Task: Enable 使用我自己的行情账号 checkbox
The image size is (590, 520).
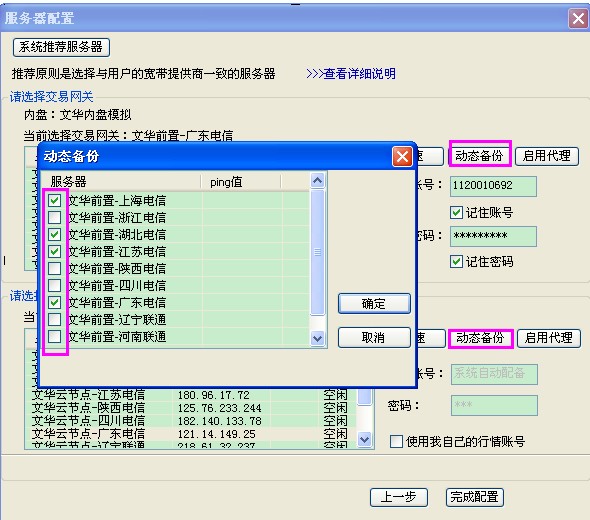Action: [x=396, y=441]
